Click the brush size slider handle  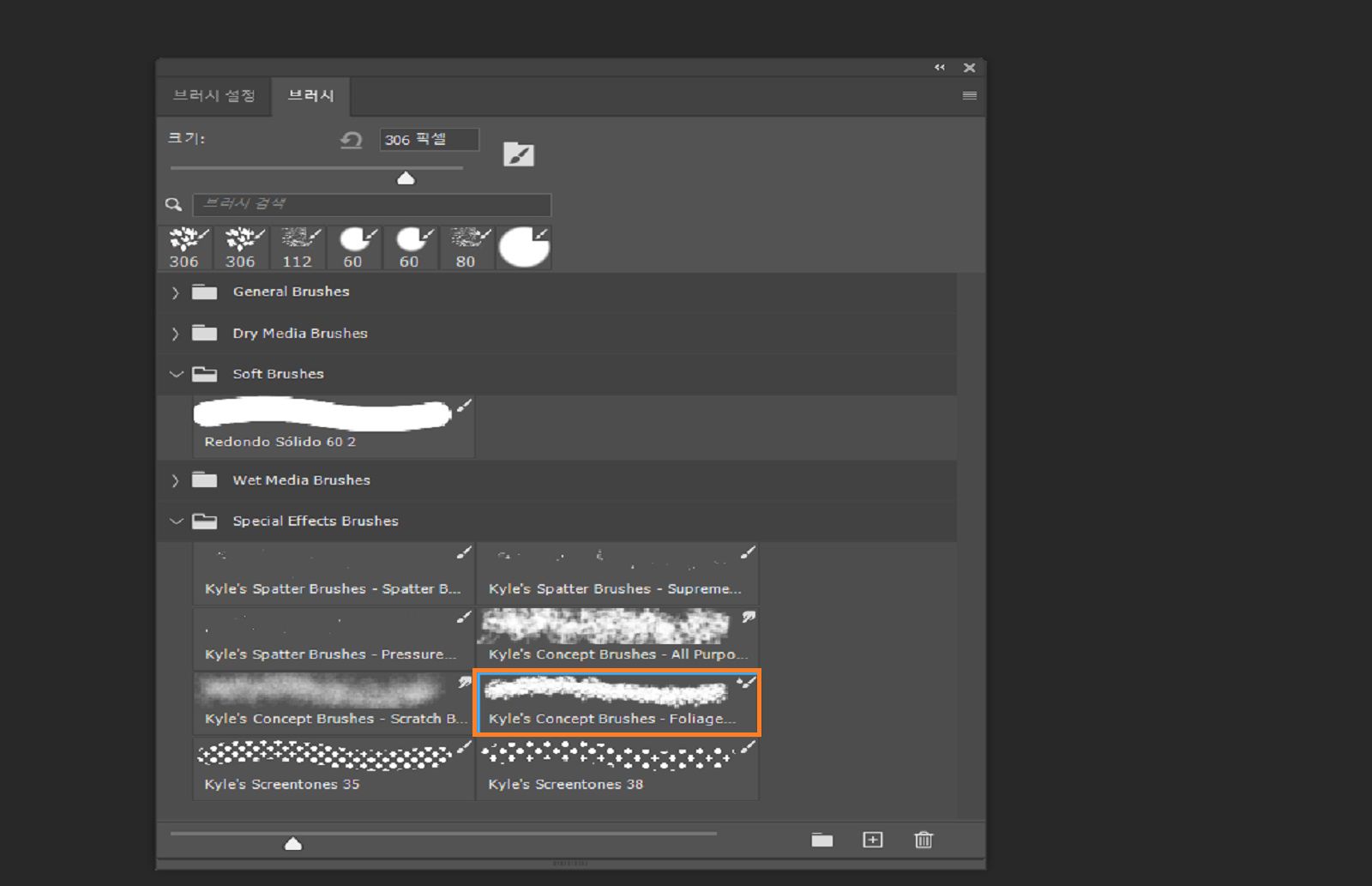pos(406,178)
